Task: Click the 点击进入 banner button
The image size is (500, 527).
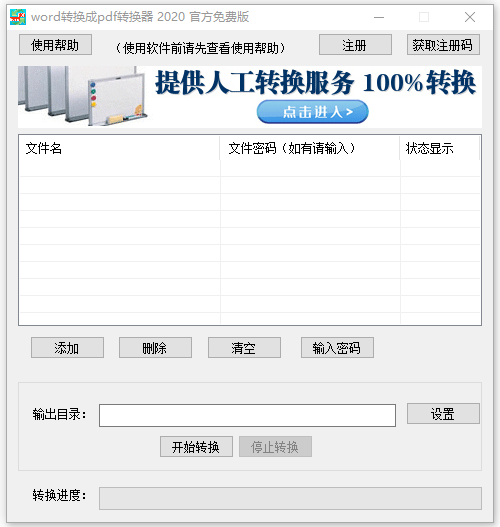Action: pos(312,112)
